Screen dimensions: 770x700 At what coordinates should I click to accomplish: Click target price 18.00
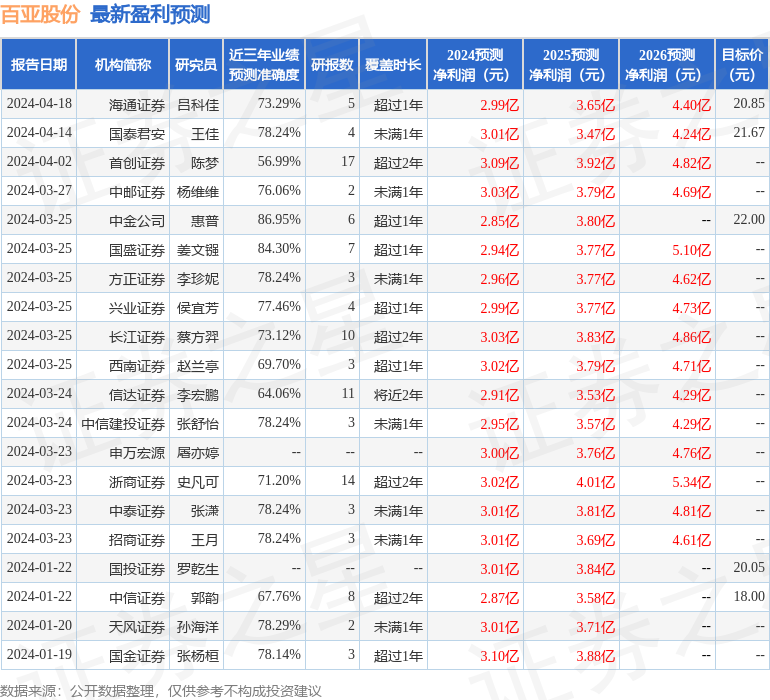click(x=749, y=596)
